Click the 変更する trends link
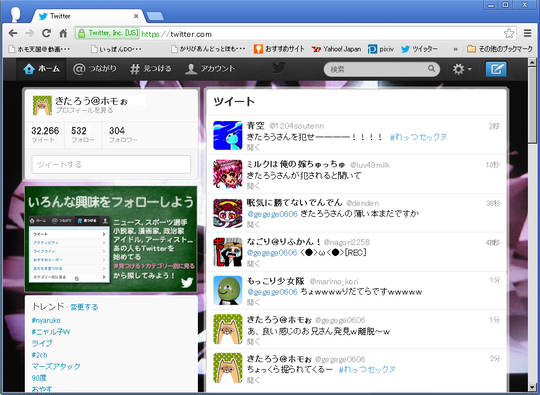The image size is (540, 395). click(x=84, y=307)
